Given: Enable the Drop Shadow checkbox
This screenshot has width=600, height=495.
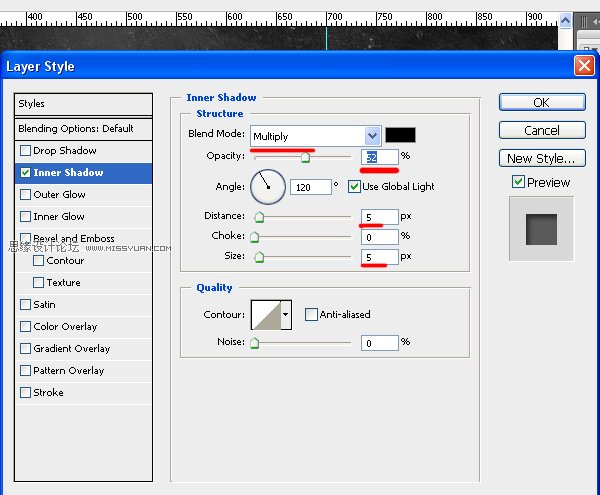Looking at the screenshot, I should (x=25, y=150).
